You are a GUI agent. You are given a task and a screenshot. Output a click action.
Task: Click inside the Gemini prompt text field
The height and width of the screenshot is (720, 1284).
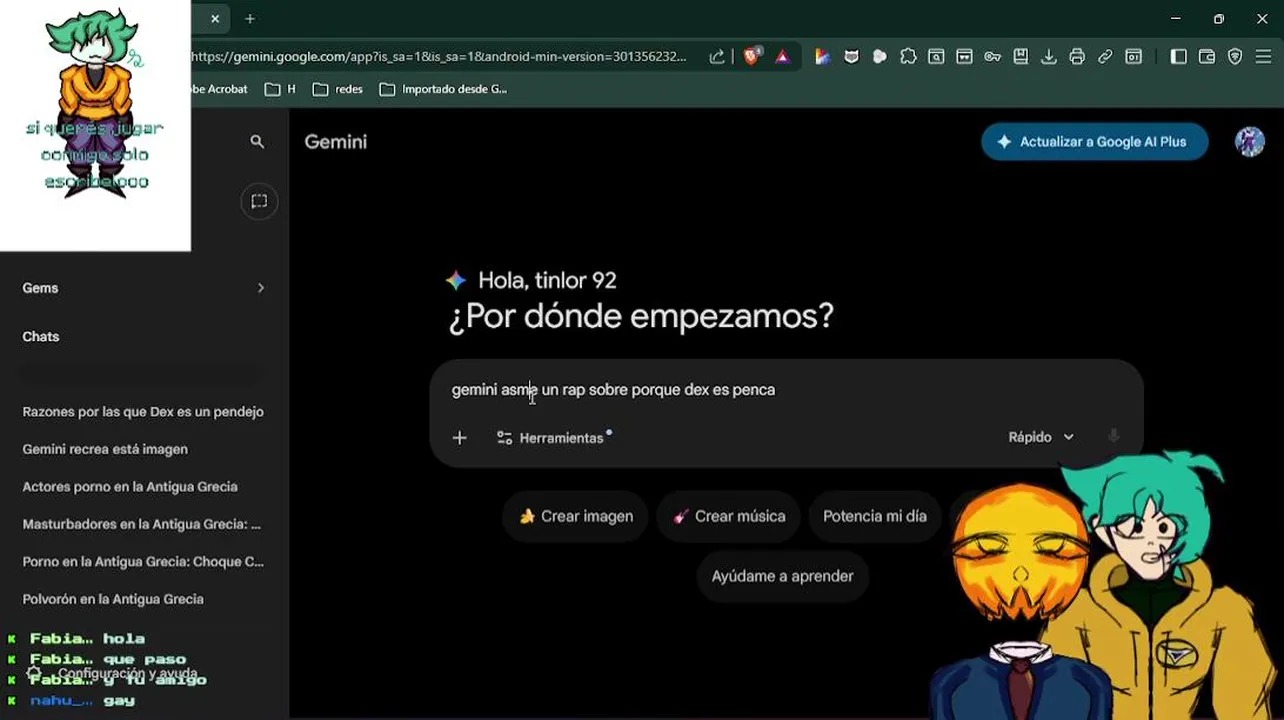tap(786, 390)
